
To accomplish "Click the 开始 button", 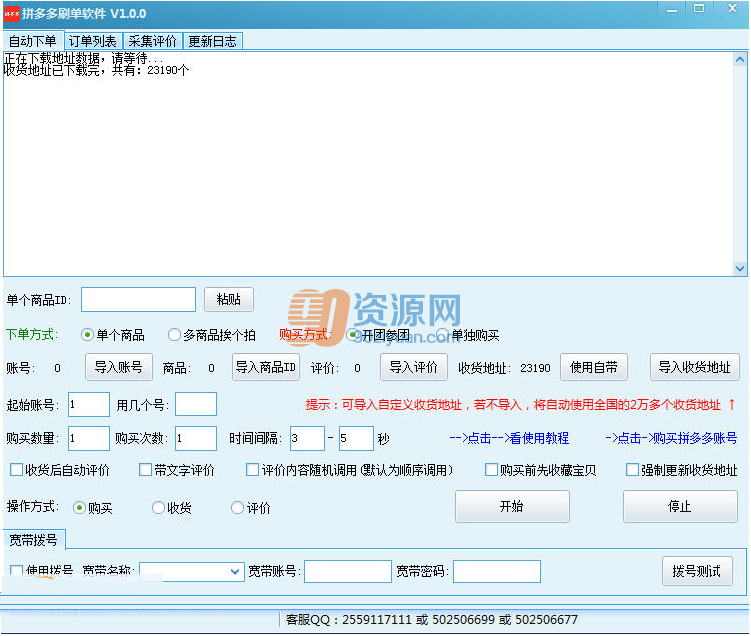I will (x=512, y=506).
